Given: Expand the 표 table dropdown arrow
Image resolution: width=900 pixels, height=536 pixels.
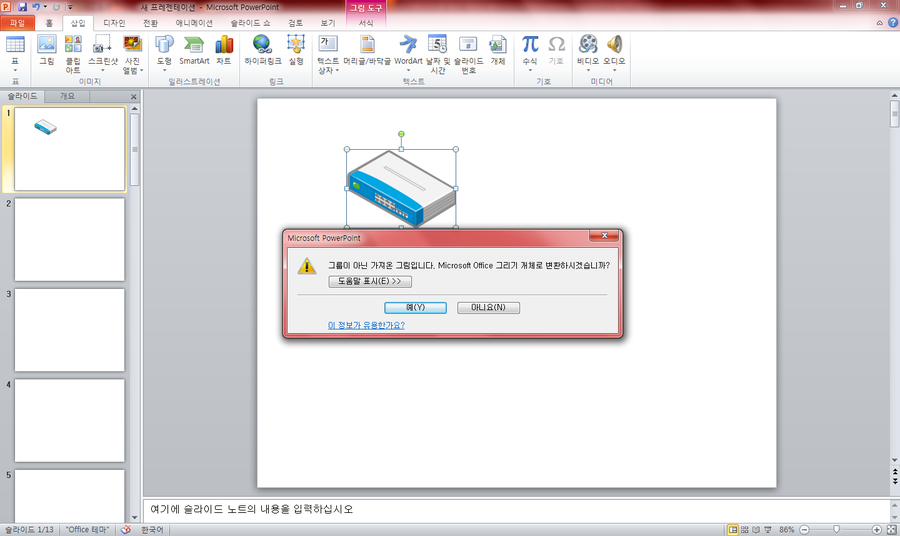Looking at the screenshot, I should pyautogui.click(x=15, y=71).
